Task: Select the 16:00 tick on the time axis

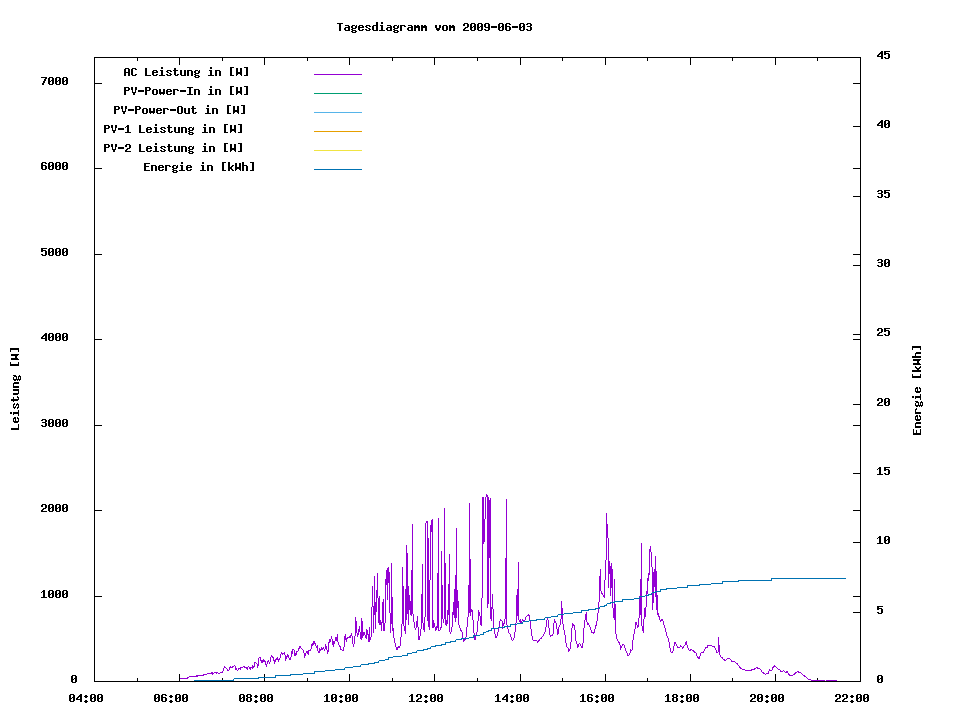Action: [597, 698]
